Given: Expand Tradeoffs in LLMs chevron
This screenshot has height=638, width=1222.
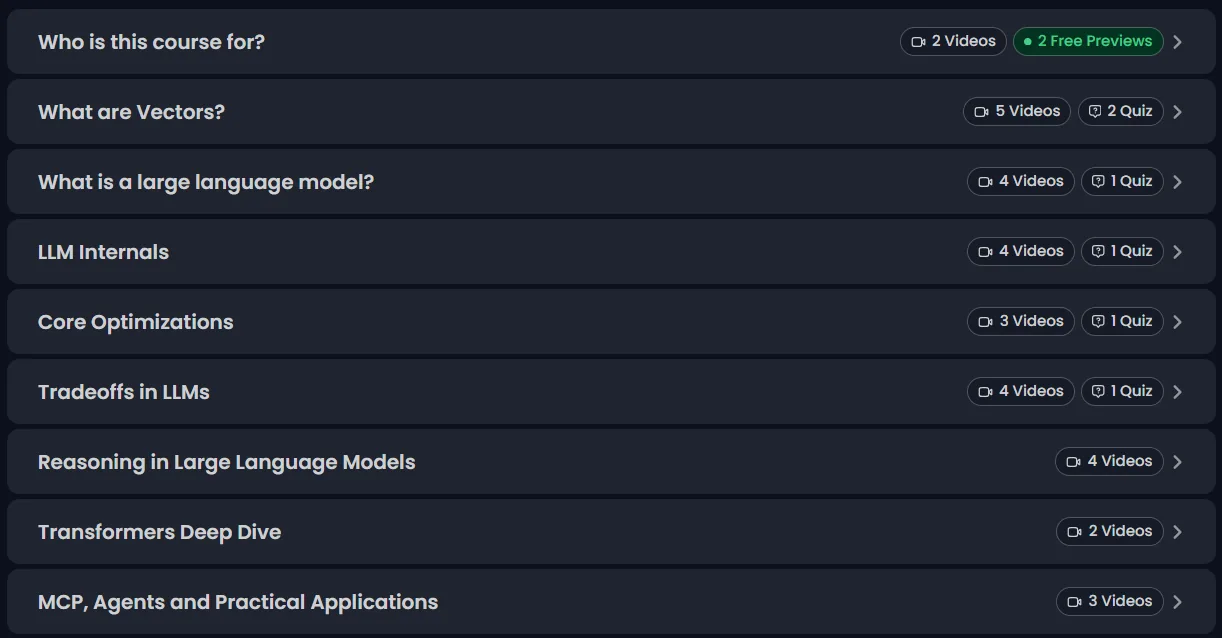Looking at the screenshot, I should tap(1178, 392).
